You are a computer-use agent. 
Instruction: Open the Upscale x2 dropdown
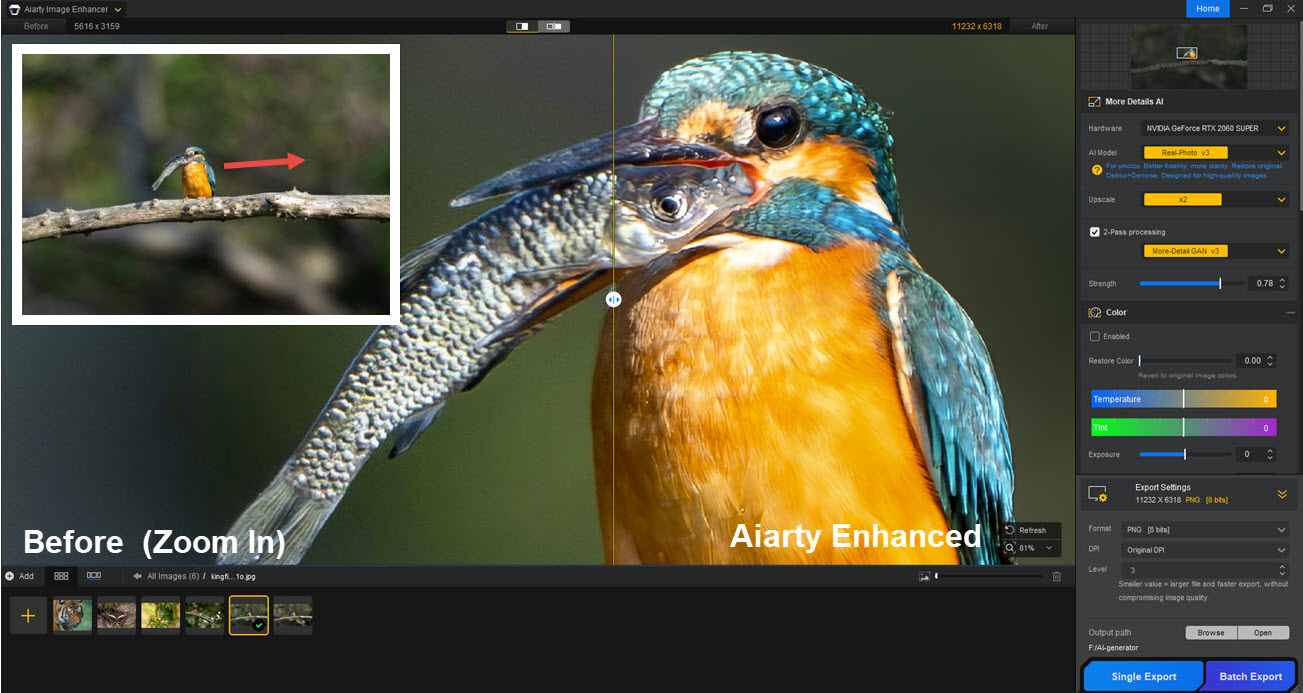point(1216,199)
